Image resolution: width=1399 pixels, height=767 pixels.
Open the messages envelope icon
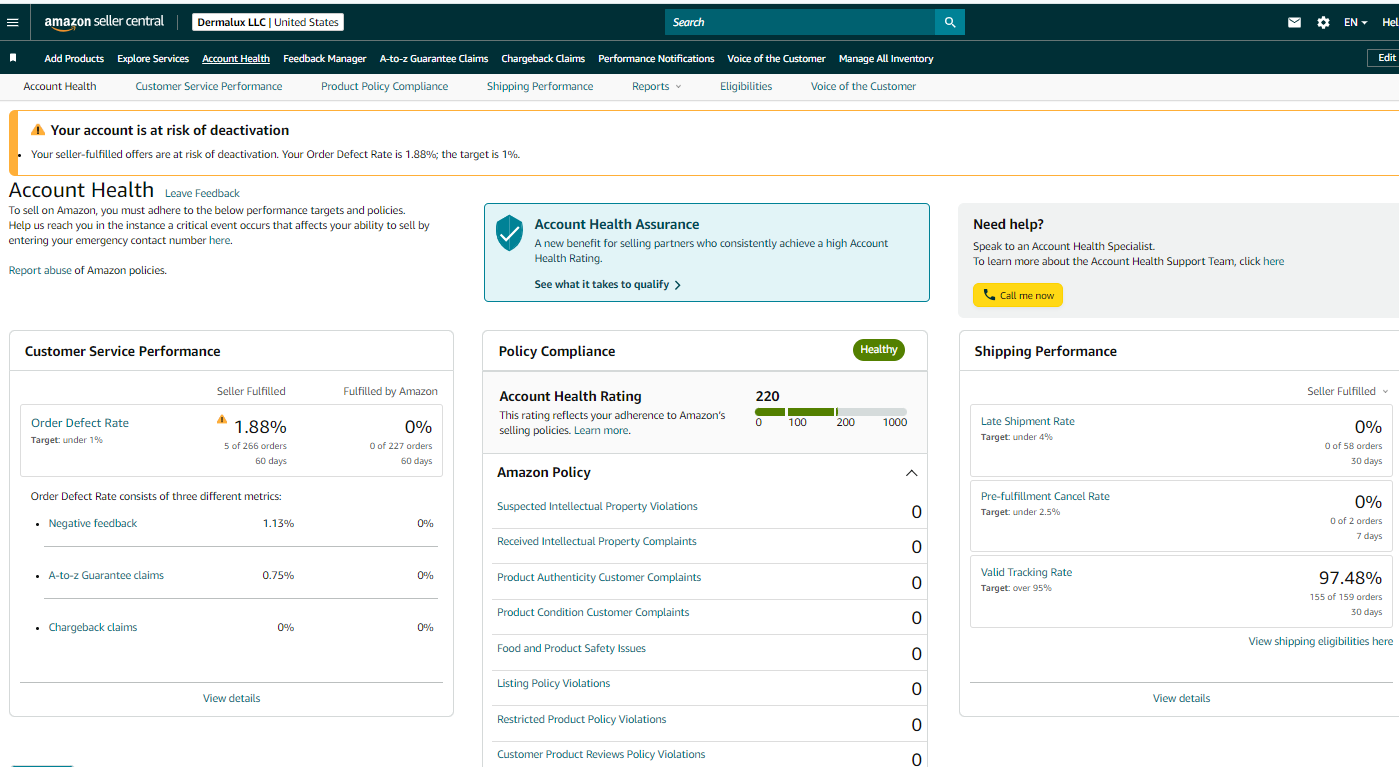(1295, 22)
